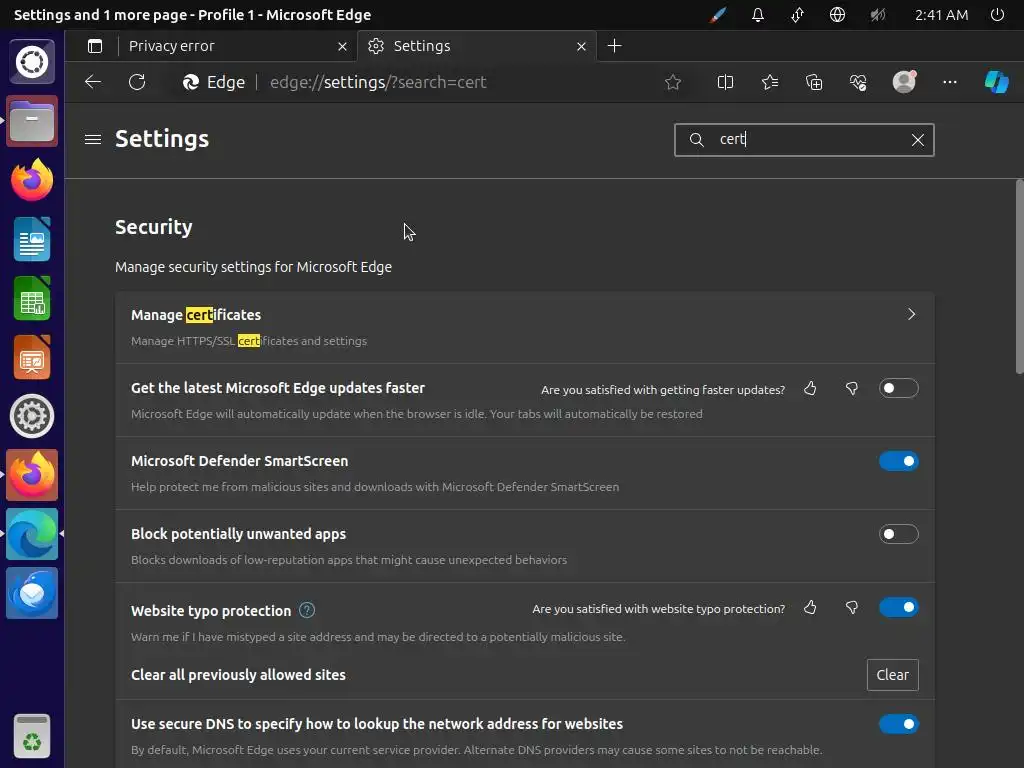The width and height of the screenshot is (1024, 768).
Task: Open the Settings hamburger navigation menu
Action: point(93,139)
